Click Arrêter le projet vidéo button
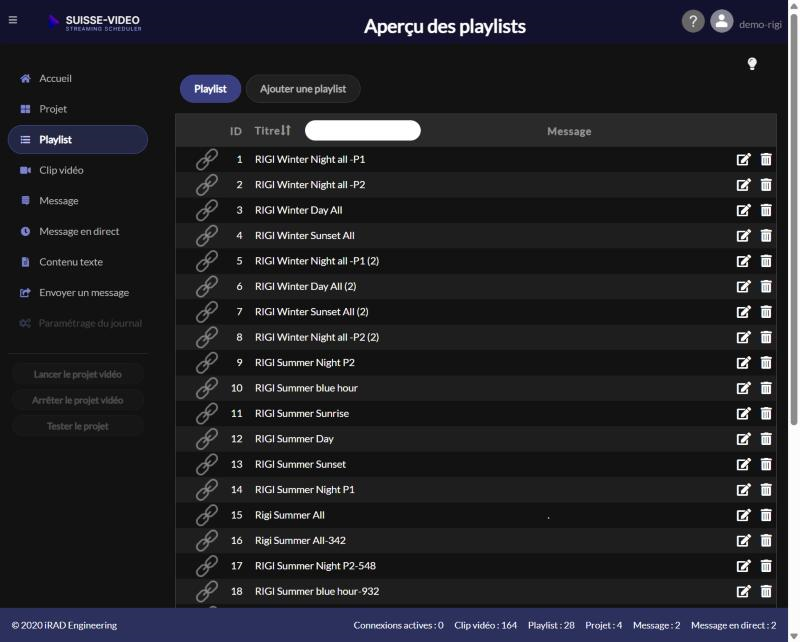This screenshot has height=642, width=800. 78,401
